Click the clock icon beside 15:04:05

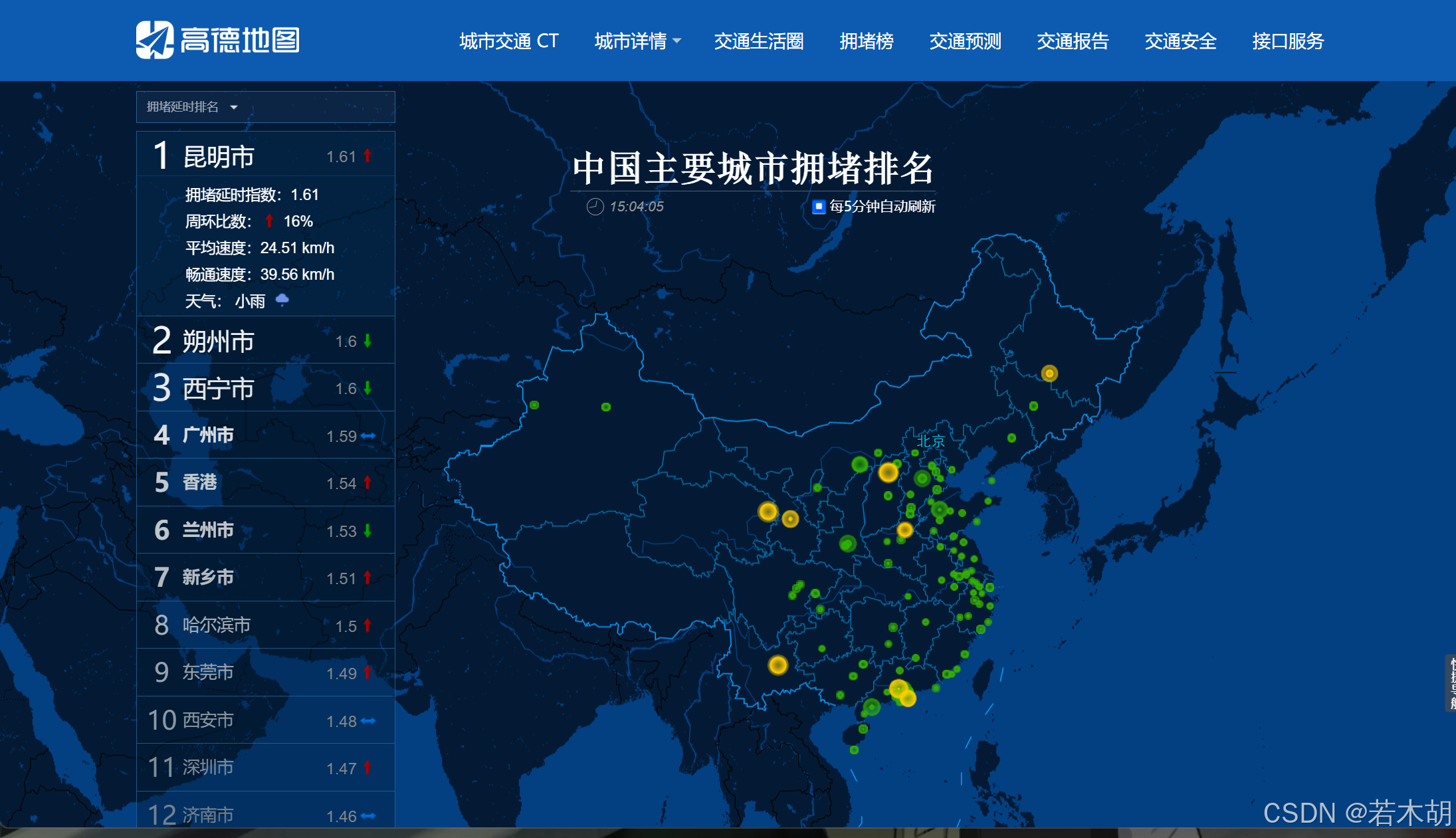[595, 207]
